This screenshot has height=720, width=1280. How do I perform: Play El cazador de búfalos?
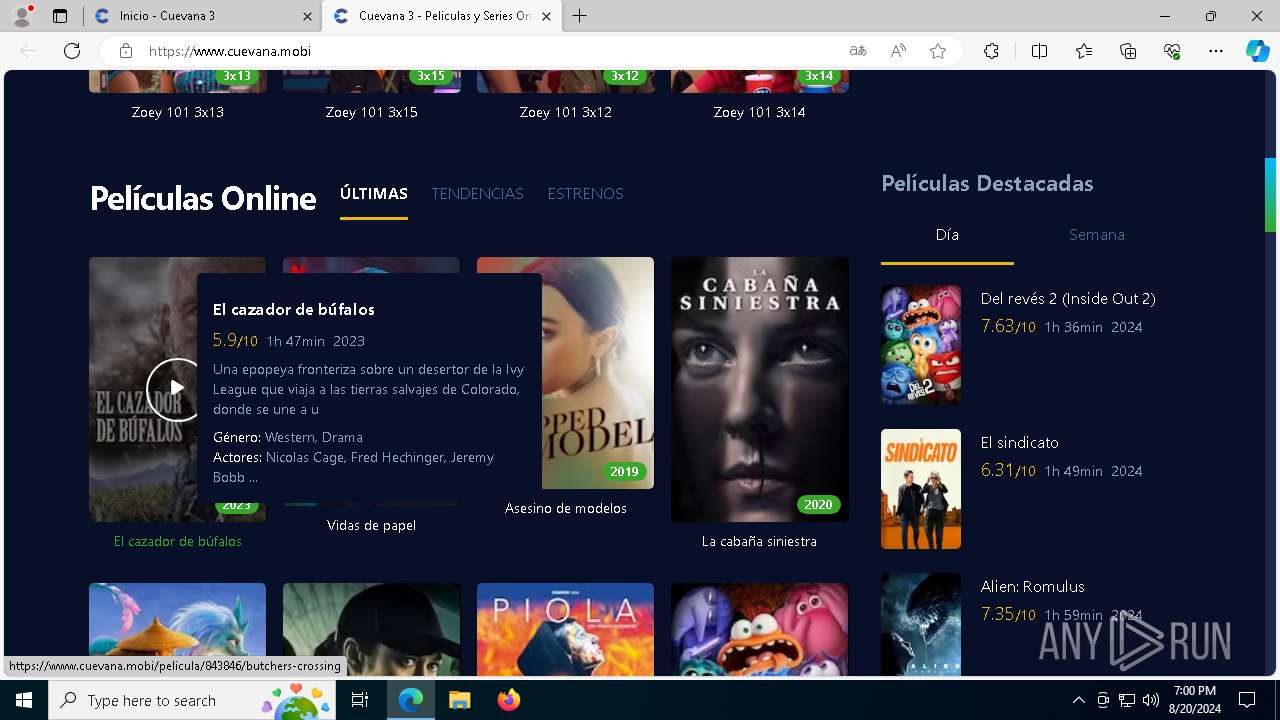176,389
